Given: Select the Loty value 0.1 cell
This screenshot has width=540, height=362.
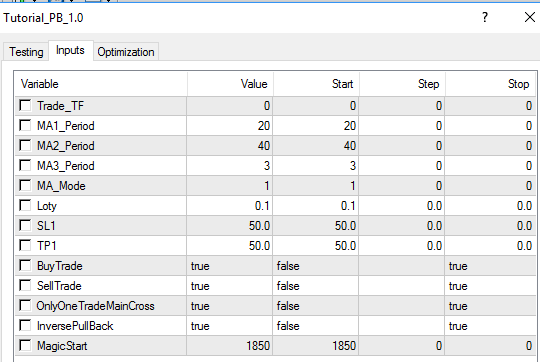Looking at the screenshot, I should coord(230,206).
